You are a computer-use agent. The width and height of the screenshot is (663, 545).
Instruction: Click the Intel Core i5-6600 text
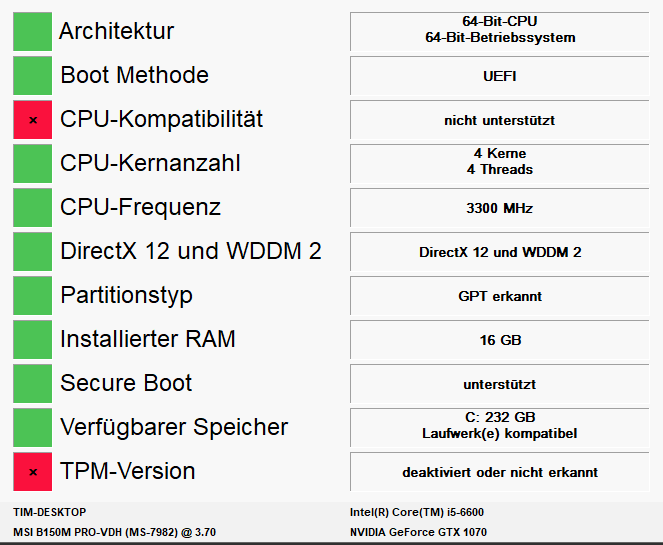point(416,512)
